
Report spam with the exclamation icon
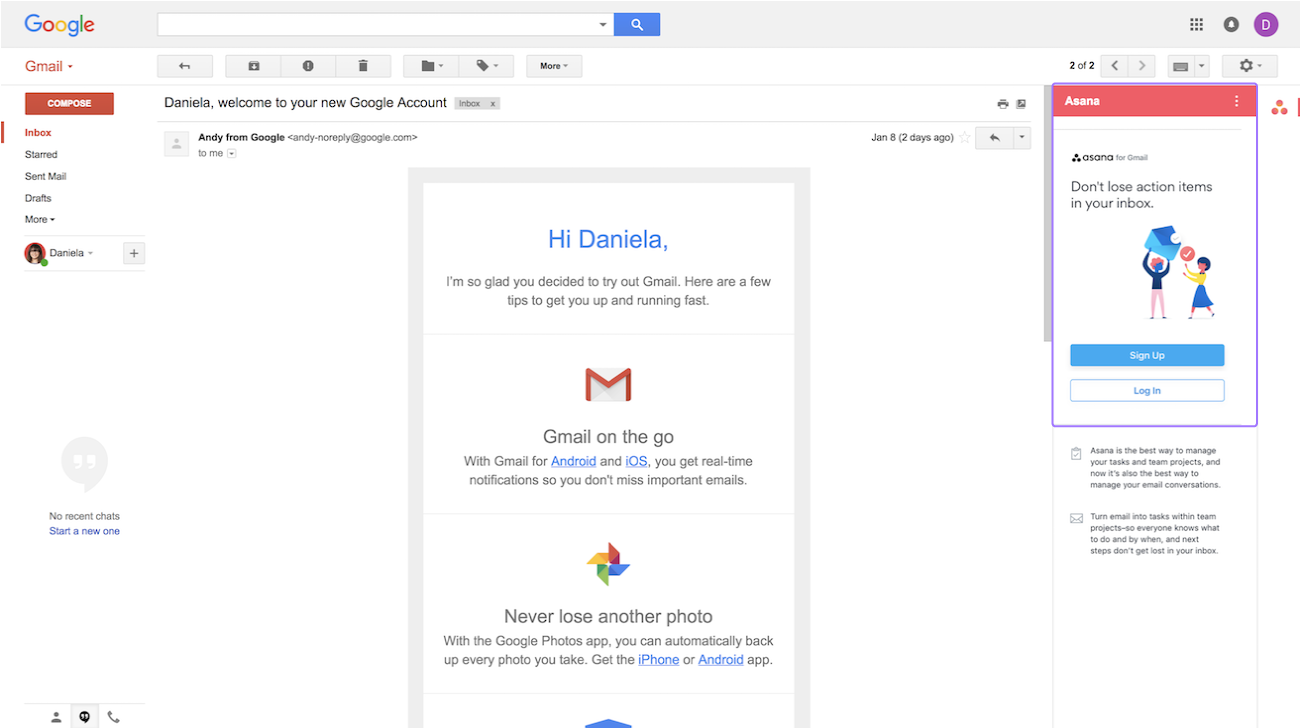308,66
